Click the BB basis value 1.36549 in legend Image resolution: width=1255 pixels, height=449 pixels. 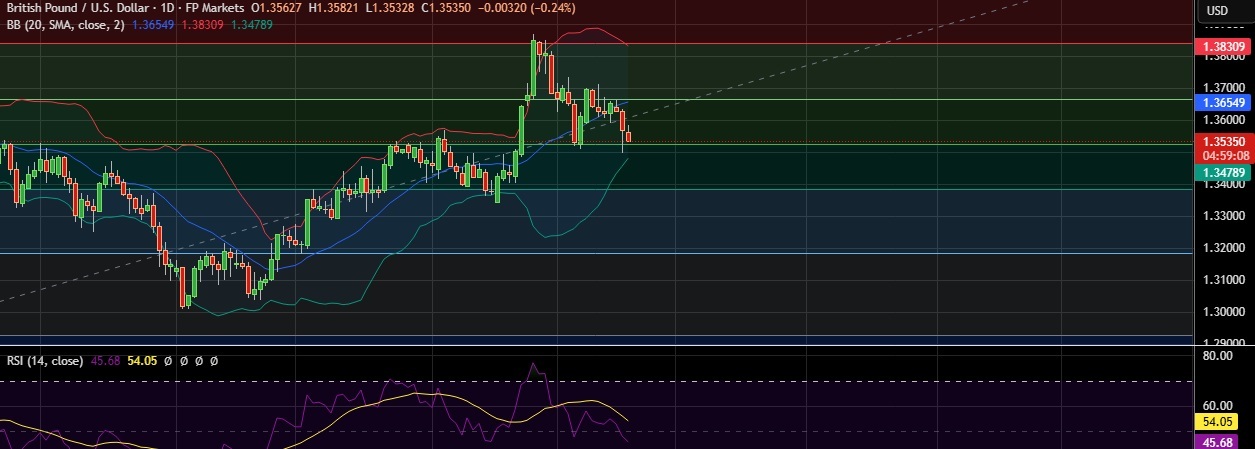153,25
